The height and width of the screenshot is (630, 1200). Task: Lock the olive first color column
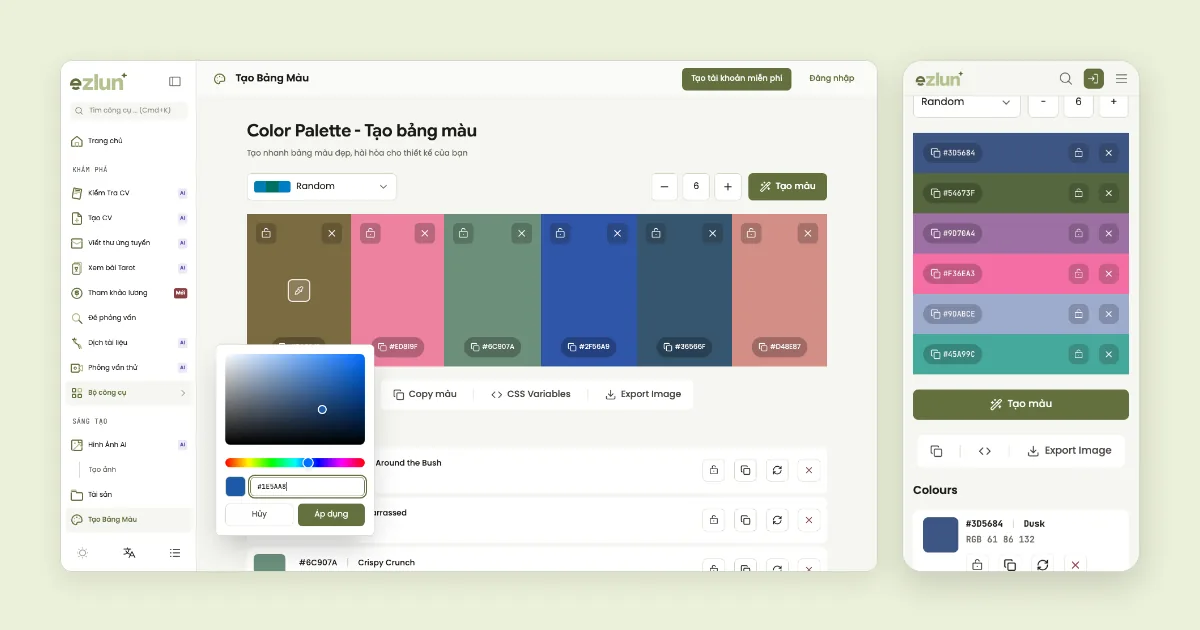click(x=266, y=233)
